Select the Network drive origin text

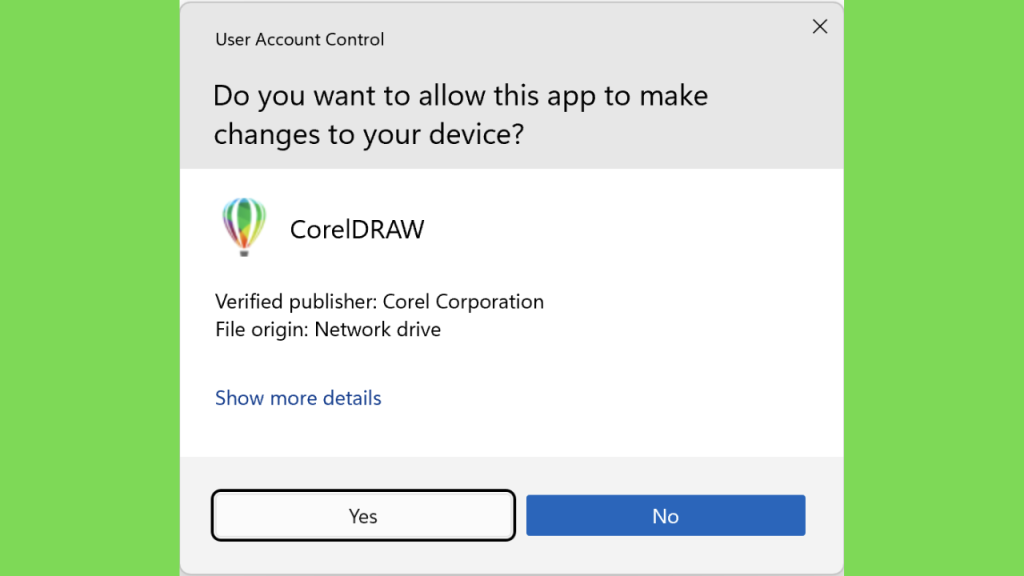coord(377,329)
